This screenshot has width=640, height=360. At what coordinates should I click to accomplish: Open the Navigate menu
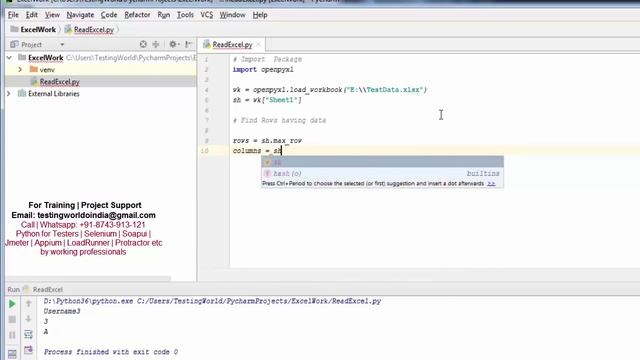click(80, 15)
